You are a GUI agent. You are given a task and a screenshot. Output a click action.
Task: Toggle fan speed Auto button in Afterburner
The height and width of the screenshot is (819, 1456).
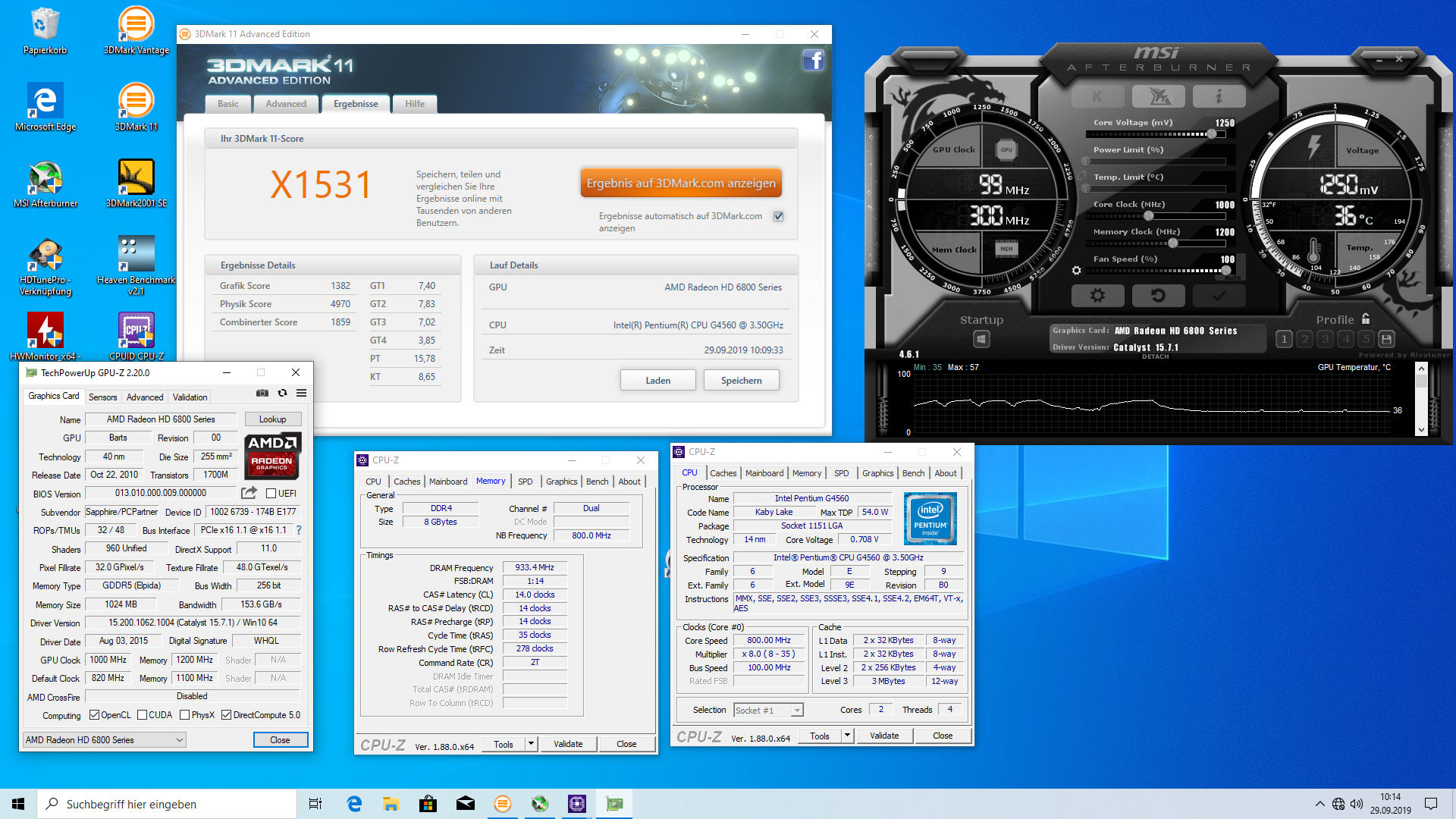click(1232, 278)
